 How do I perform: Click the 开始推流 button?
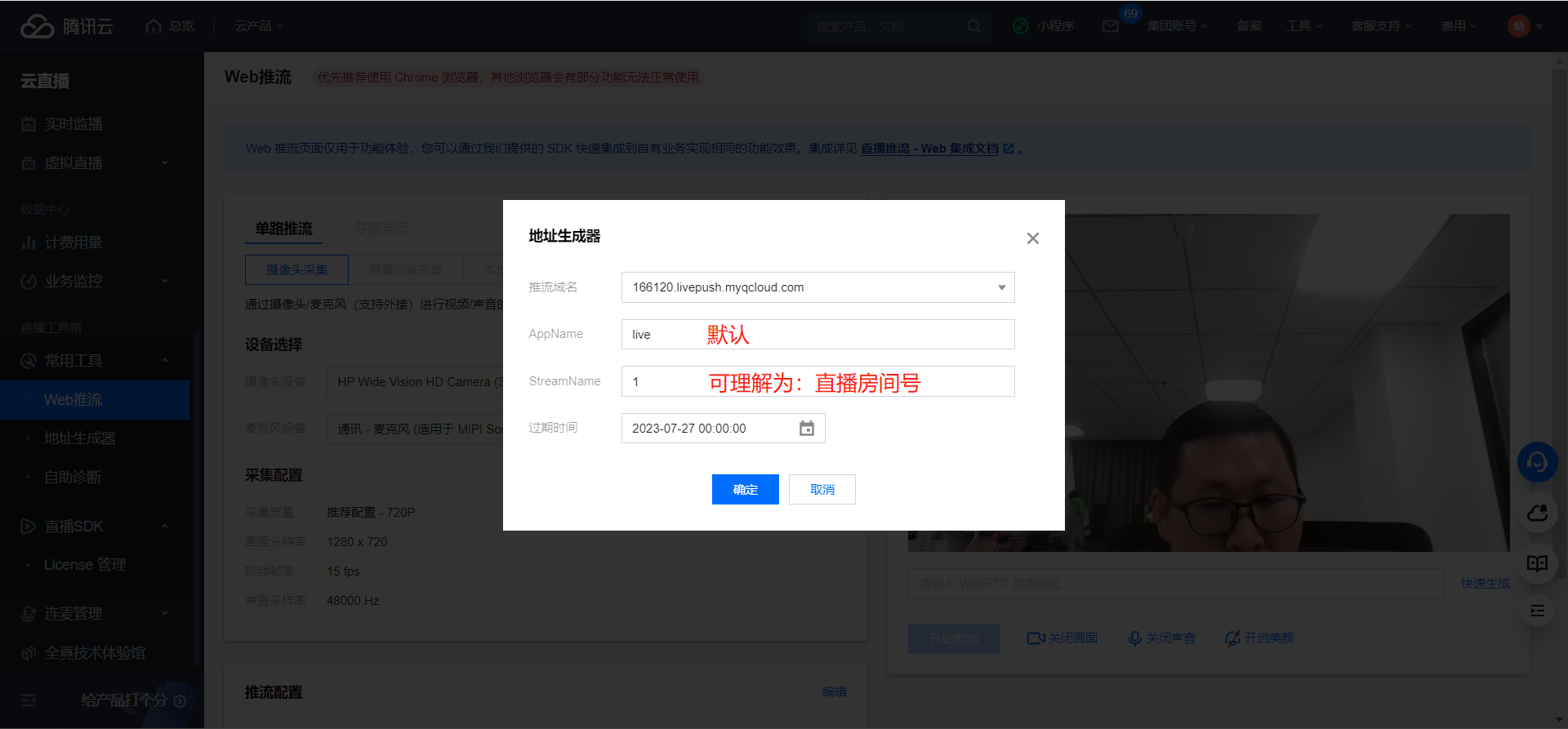point(954,638)
